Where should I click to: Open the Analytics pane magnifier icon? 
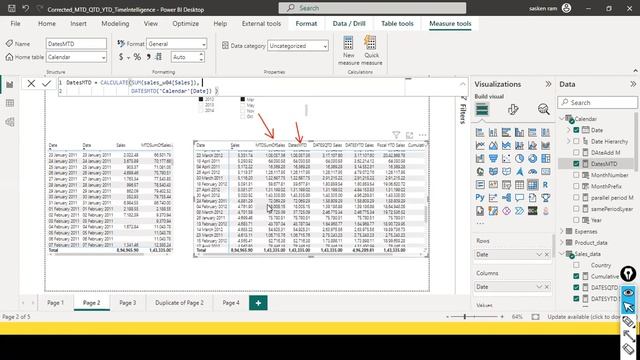pyautogui.click(x=543, y=109)
